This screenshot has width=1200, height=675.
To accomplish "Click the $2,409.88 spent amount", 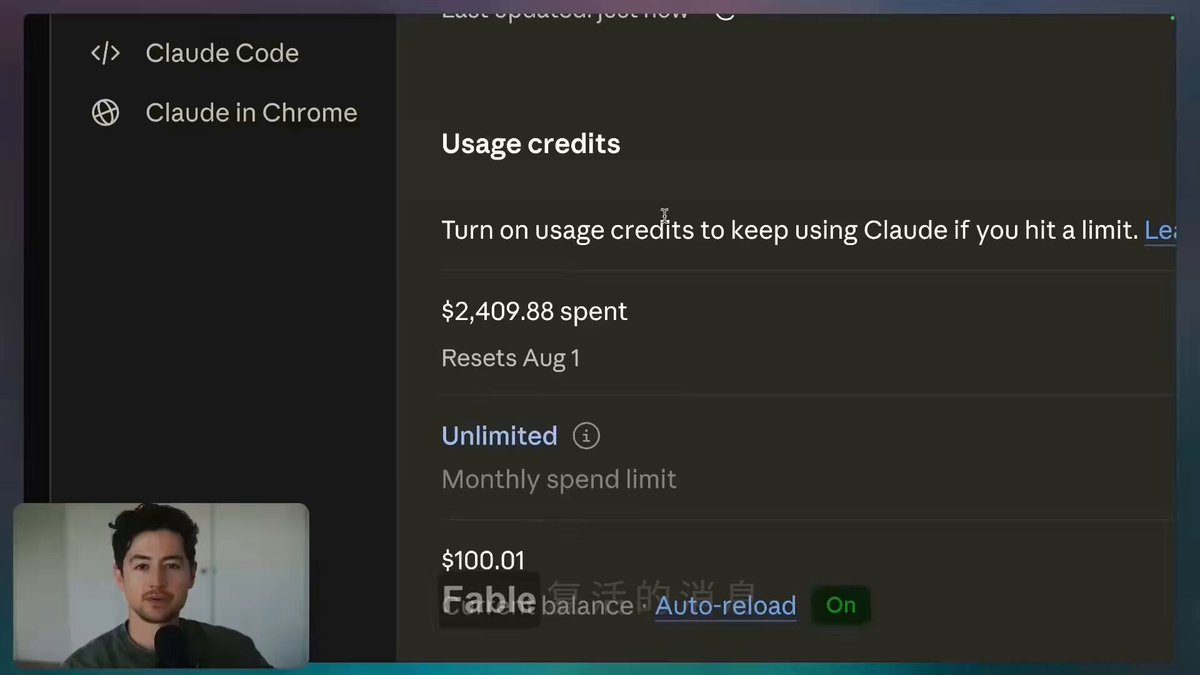I will pyautogui.click(x=534, y=311).
